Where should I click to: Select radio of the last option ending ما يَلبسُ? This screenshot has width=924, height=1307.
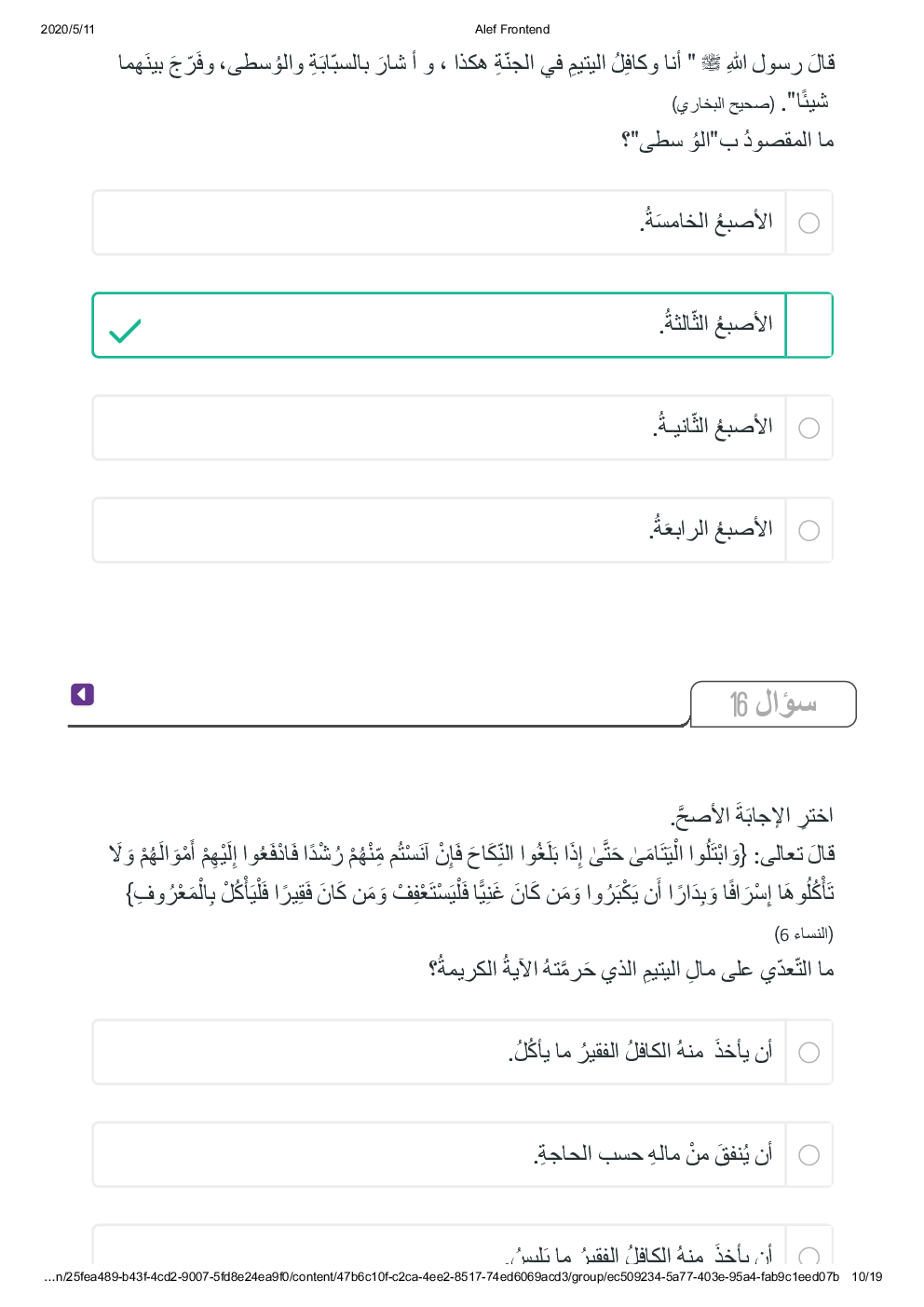point(809,1254)
